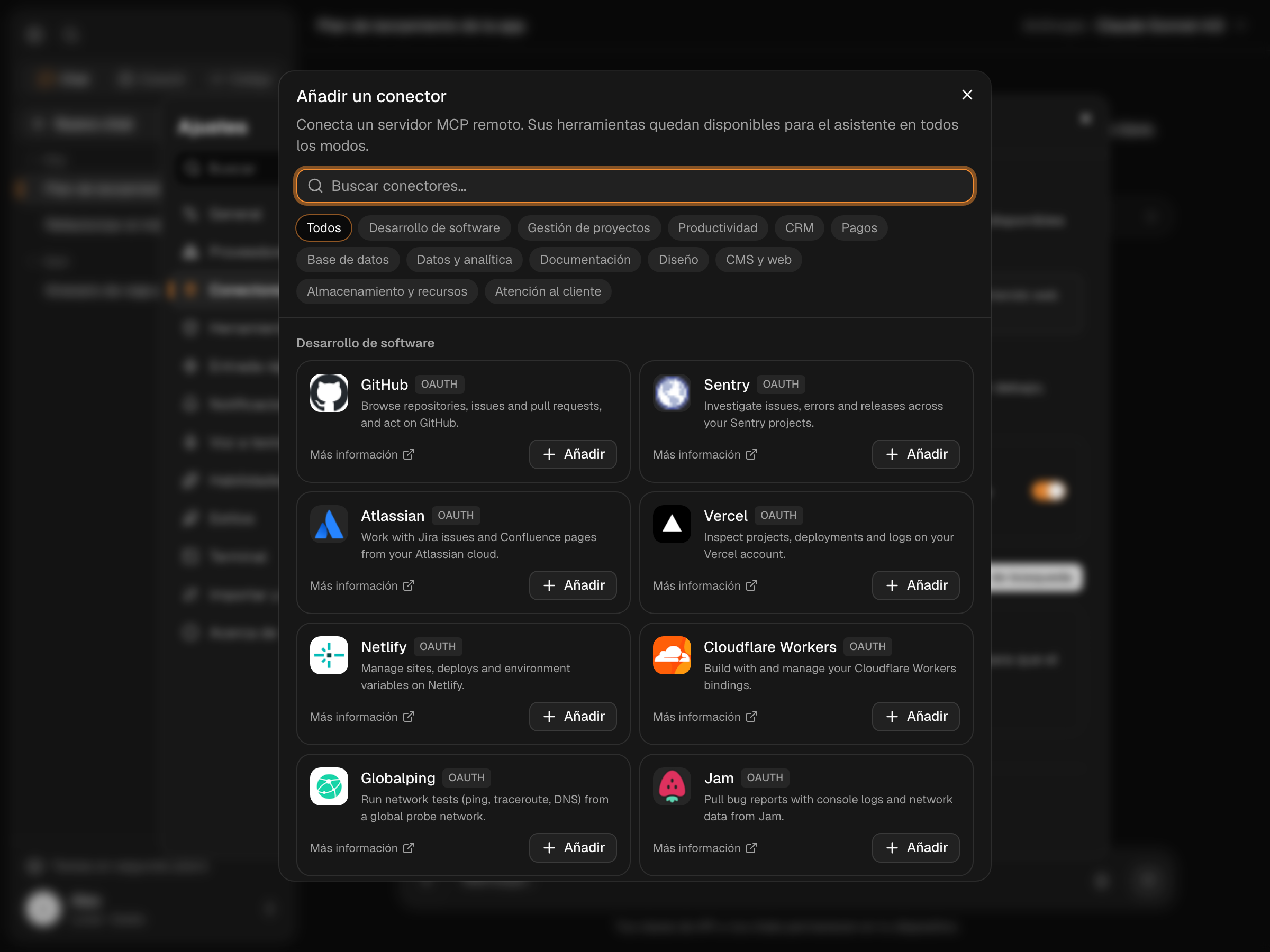
Task: Click the Jam strawberry logo
Action: [672, 787]
